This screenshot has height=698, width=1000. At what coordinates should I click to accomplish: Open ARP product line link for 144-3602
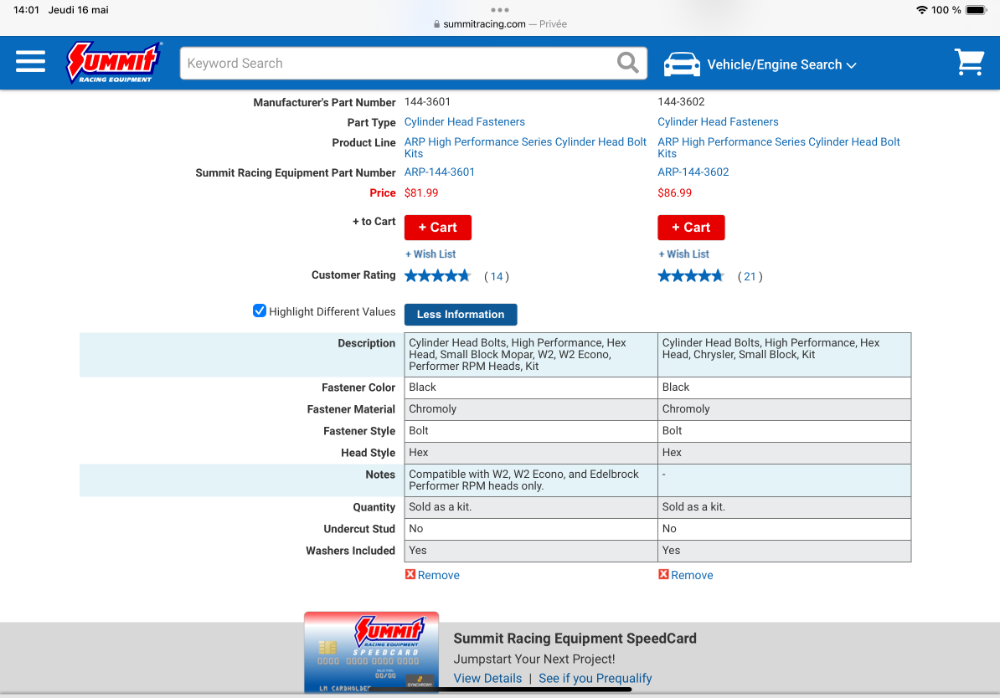tap(779, 147)
